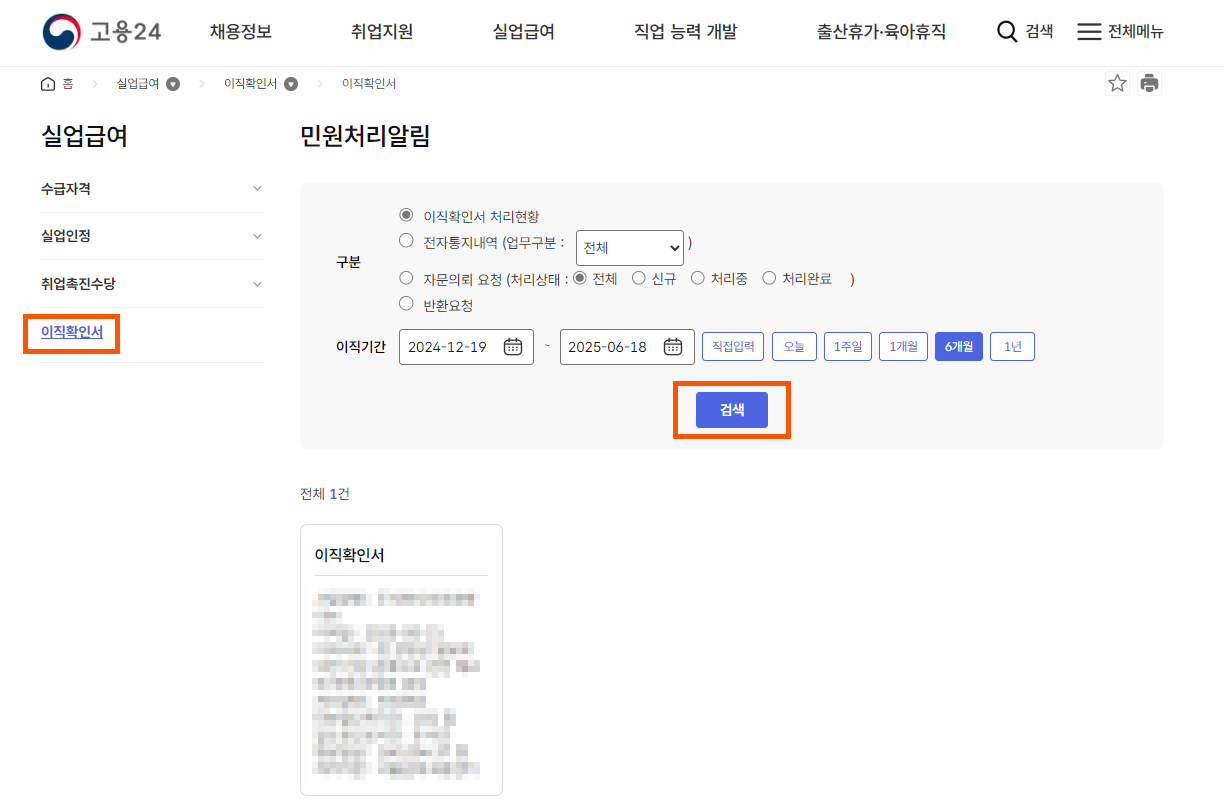Click the home icon in the breadcrumb
The height and width of the screenshot is (806, 1224).
[47, 83]
